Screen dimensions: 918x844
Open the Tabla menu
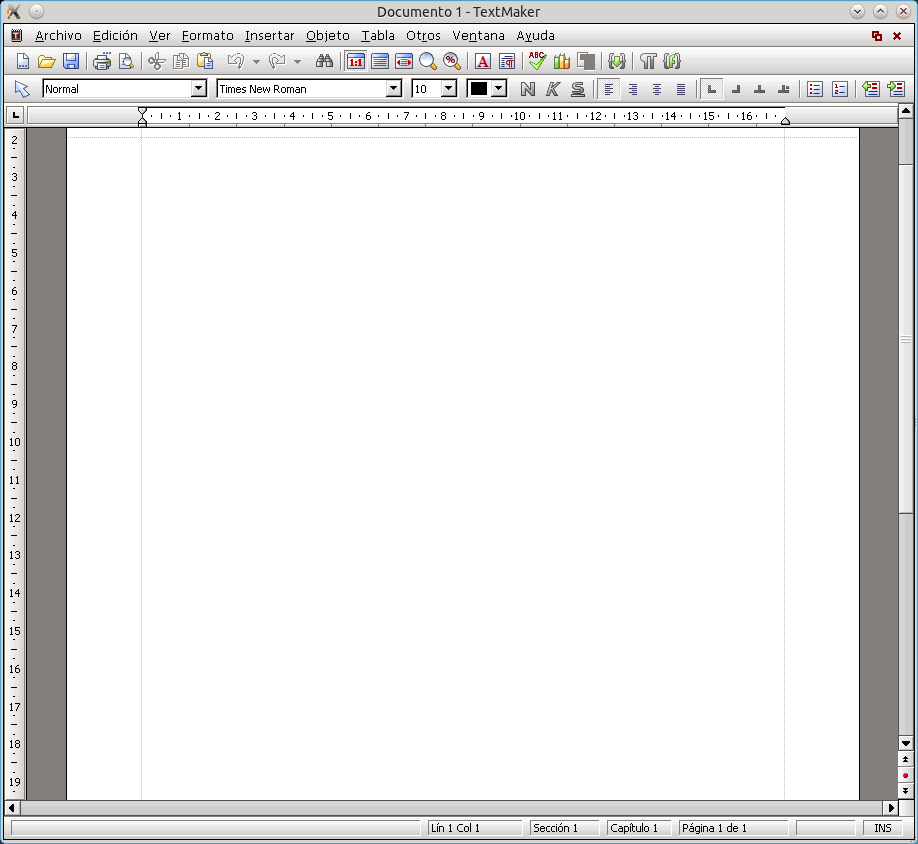click(x=378, y=35)
